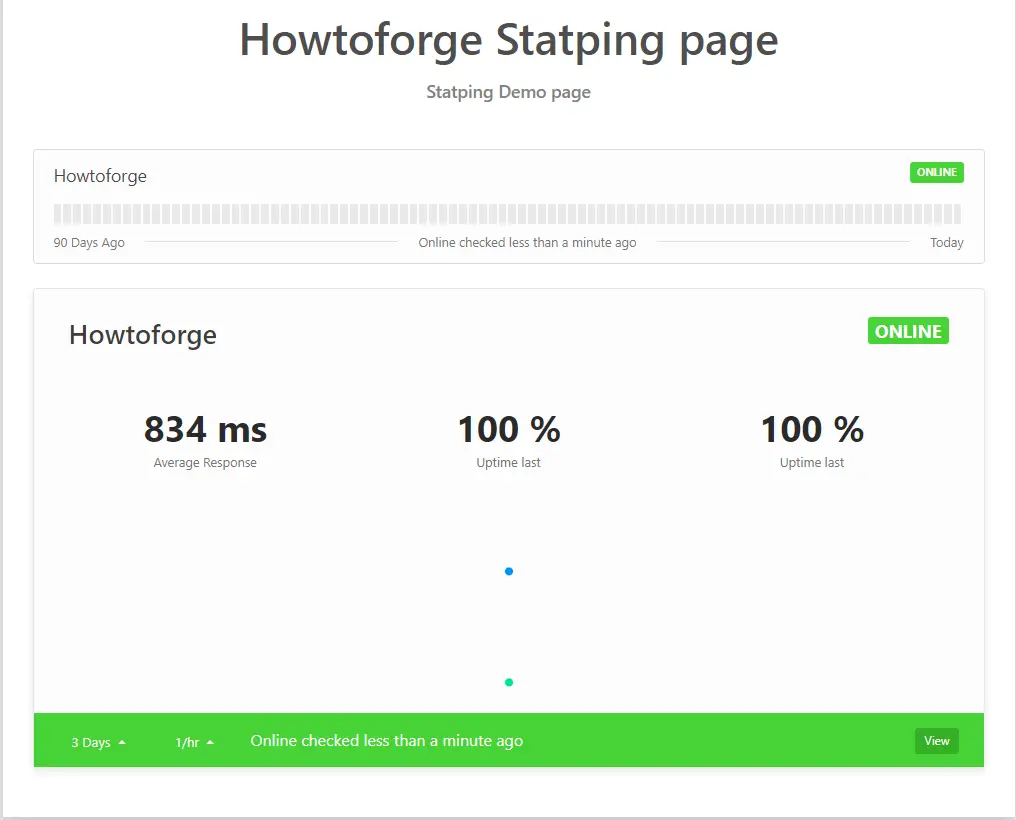Click the middle Uptime last label
This screenshot has width=1016, height=820.
(x=509, y=462)
